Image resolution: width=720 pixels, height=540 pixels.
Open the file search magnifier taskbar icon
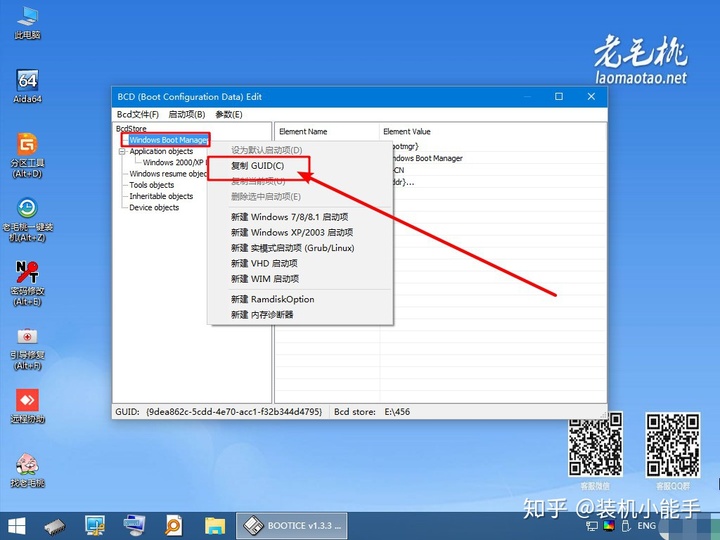174,526
